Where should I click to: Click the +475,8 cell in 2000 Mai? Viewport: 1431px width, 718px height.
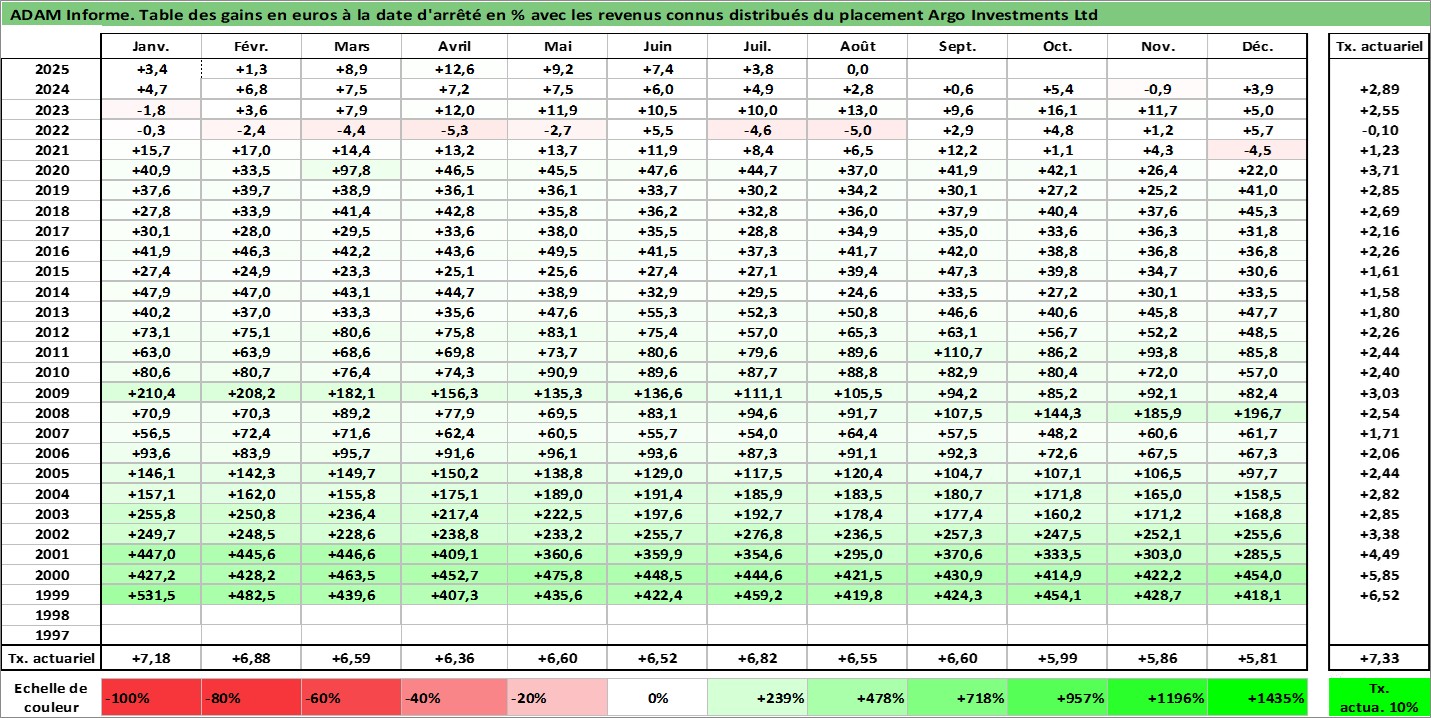(557, 575)
